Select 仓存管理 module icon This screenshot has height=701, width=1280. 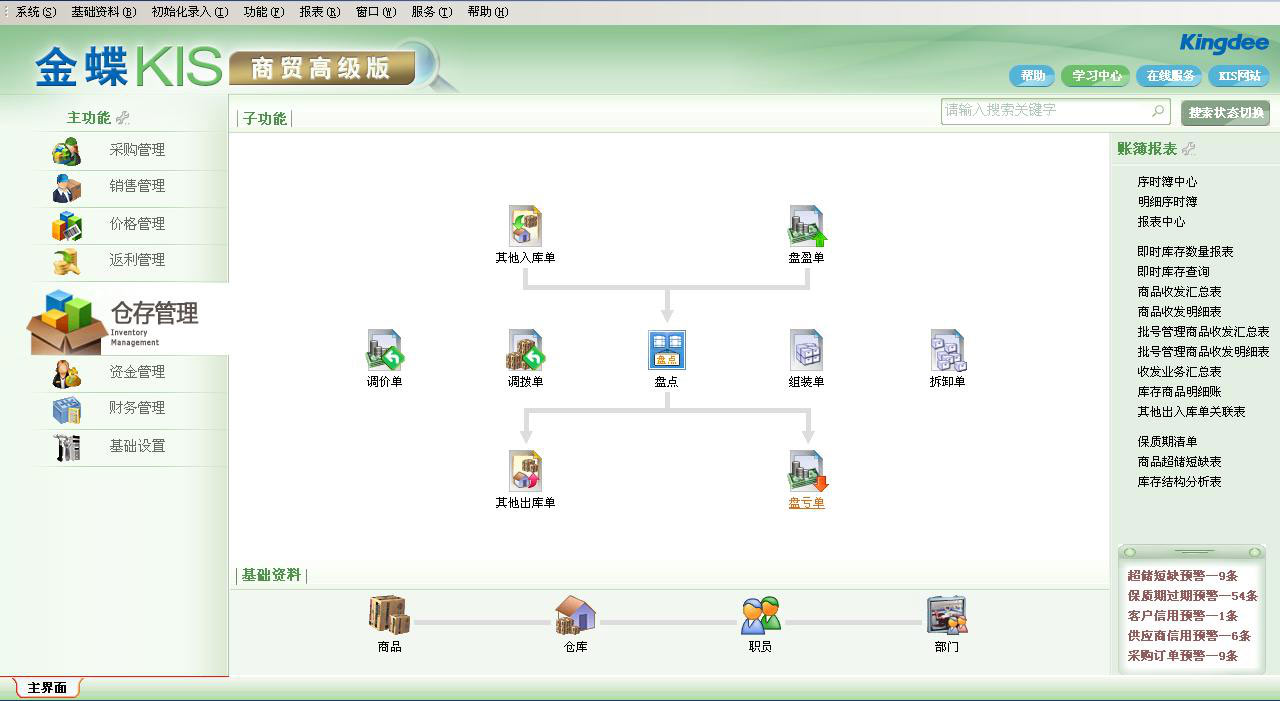pyautogui.click(x=66, y=322)
